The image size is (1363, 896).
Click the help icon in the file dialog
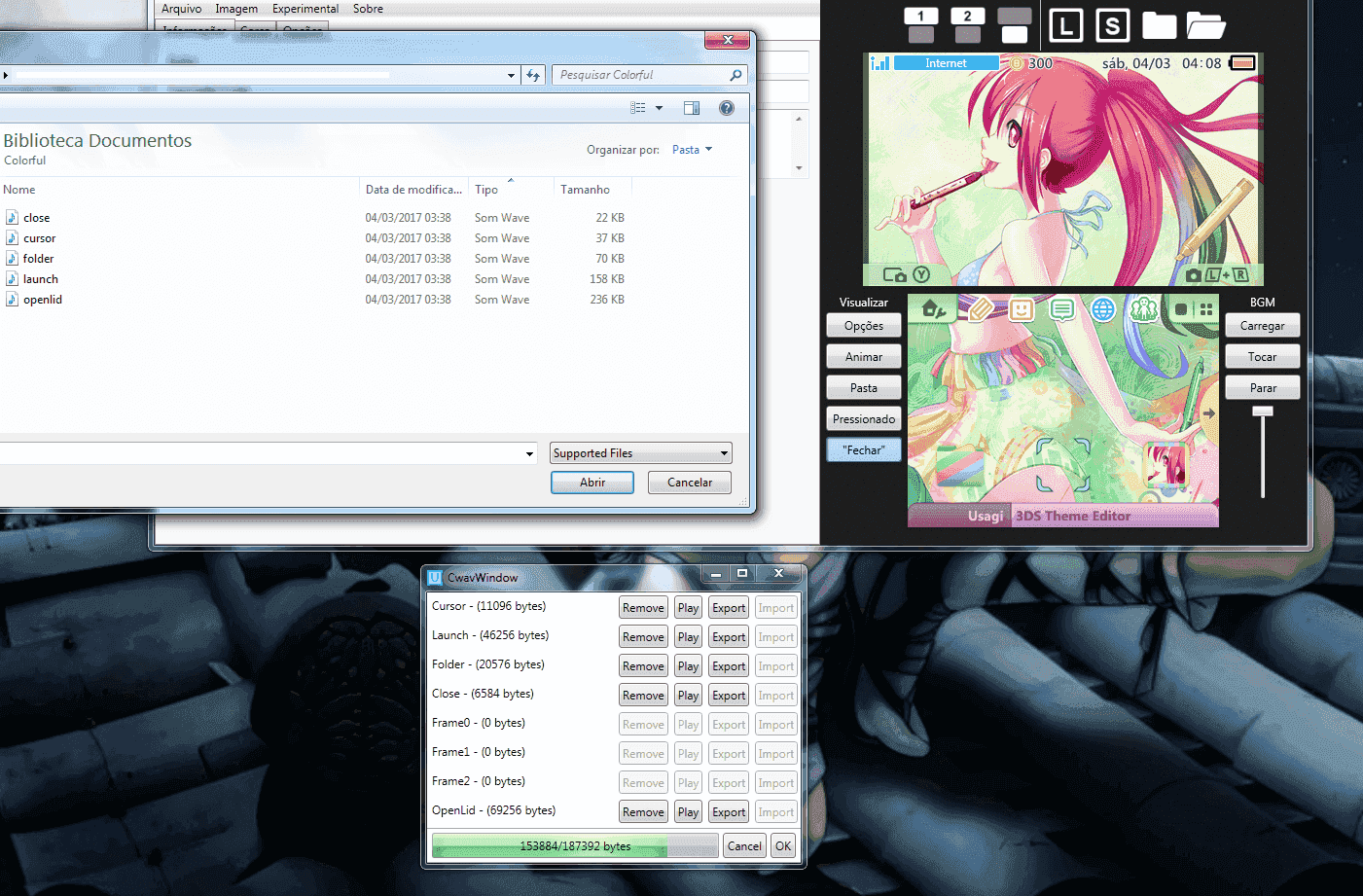pyautogui.click(x=727, y=108)
